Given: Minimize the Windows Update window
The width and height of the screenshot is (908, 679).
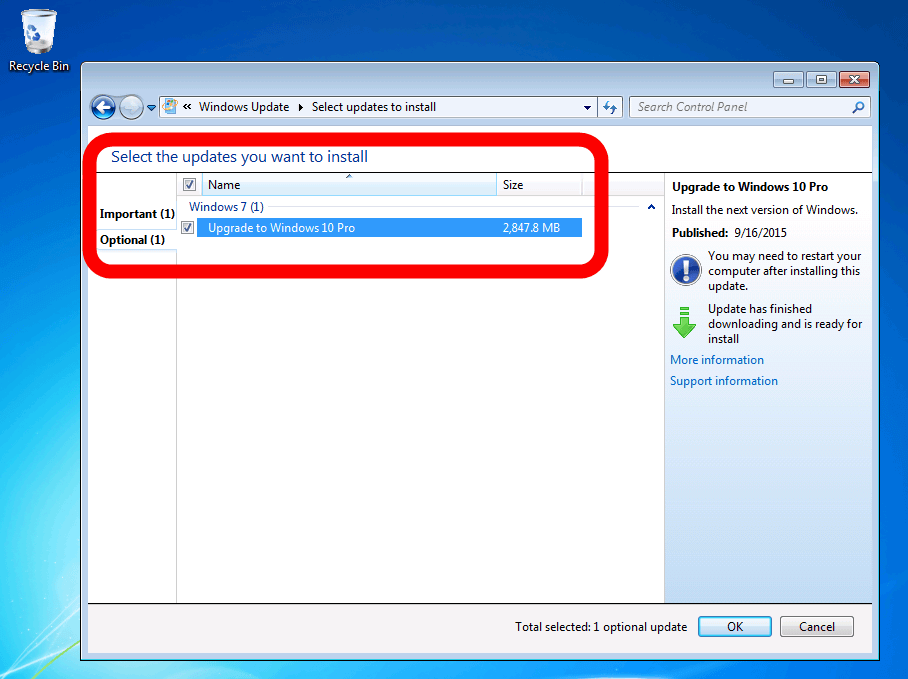Looking at the screenshot, I should (x=788, y=80).
